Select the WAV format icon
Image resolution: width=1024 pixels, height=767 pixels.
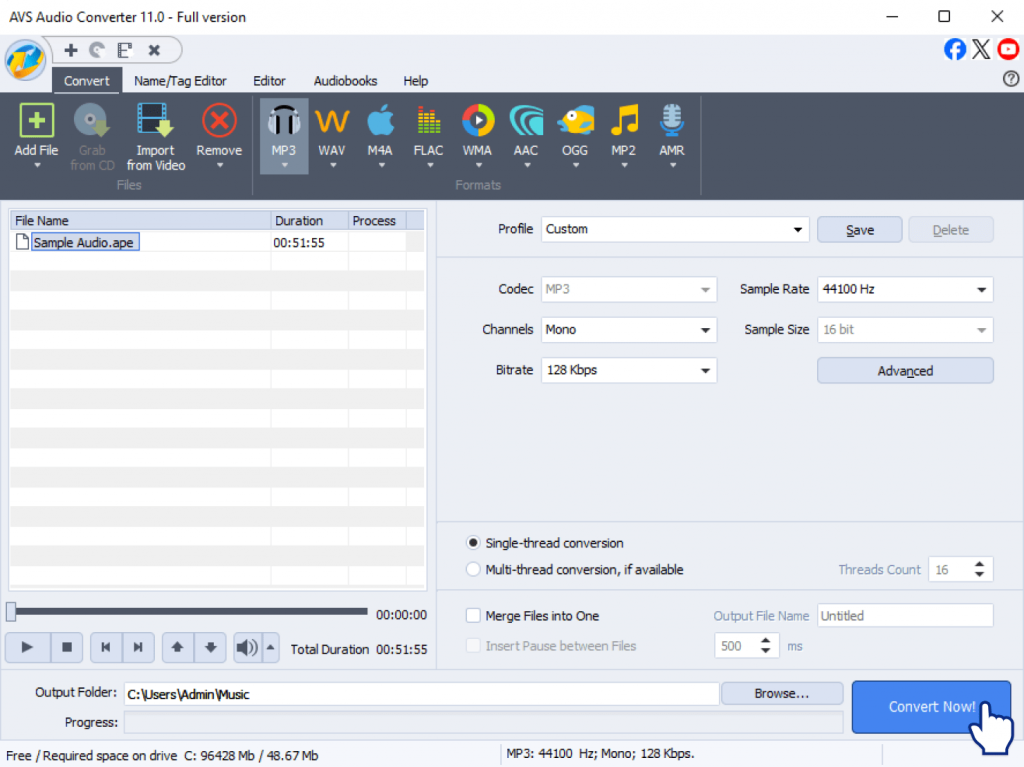332,121
